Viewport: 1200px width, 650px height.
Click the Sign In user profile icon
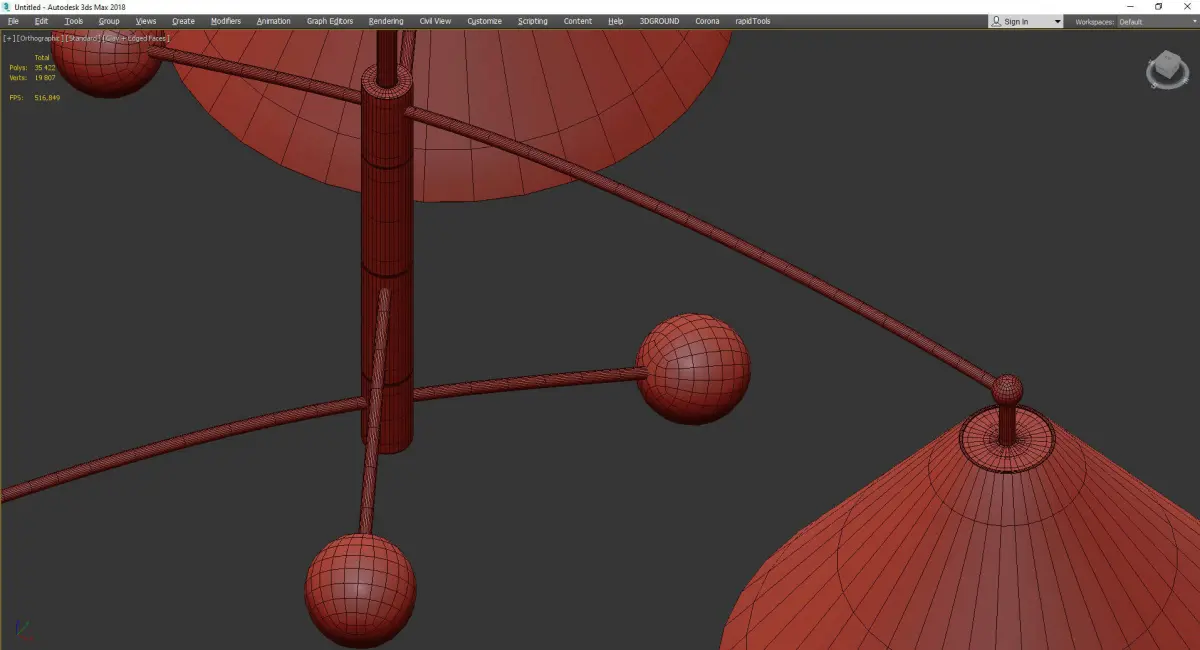(997, 21)
